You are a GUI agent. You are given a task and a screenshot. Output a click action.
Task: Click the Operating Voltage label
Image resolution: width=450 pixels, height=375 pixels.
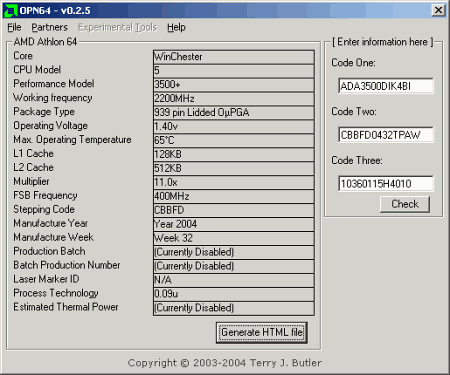[x=50, y=126]
